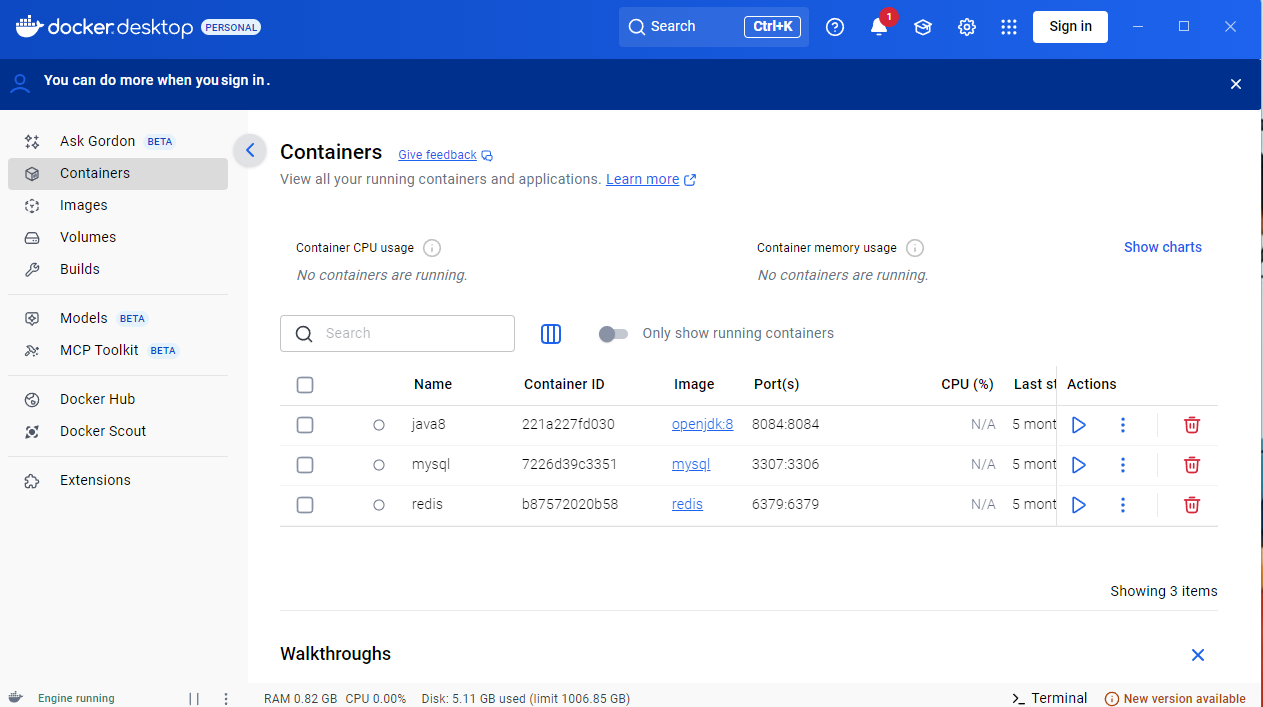
Task: Click the top bar Search field
Action: [x=714, y=27]
